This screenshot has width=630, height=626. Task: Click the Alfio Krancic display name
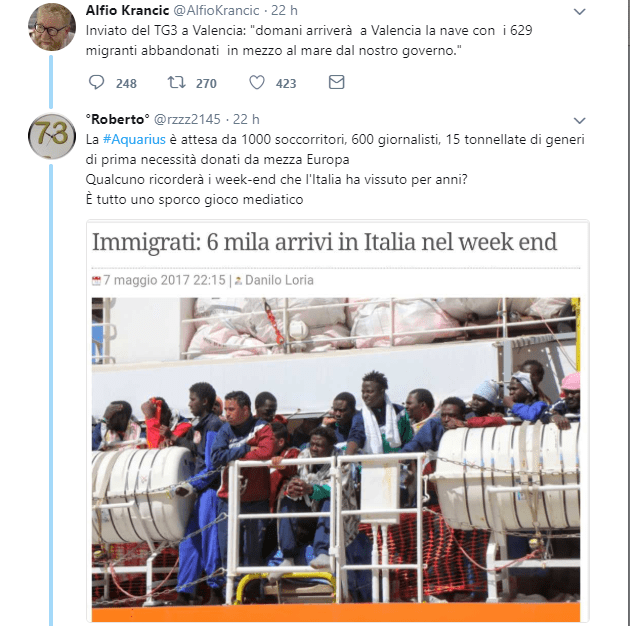[127, 10]
